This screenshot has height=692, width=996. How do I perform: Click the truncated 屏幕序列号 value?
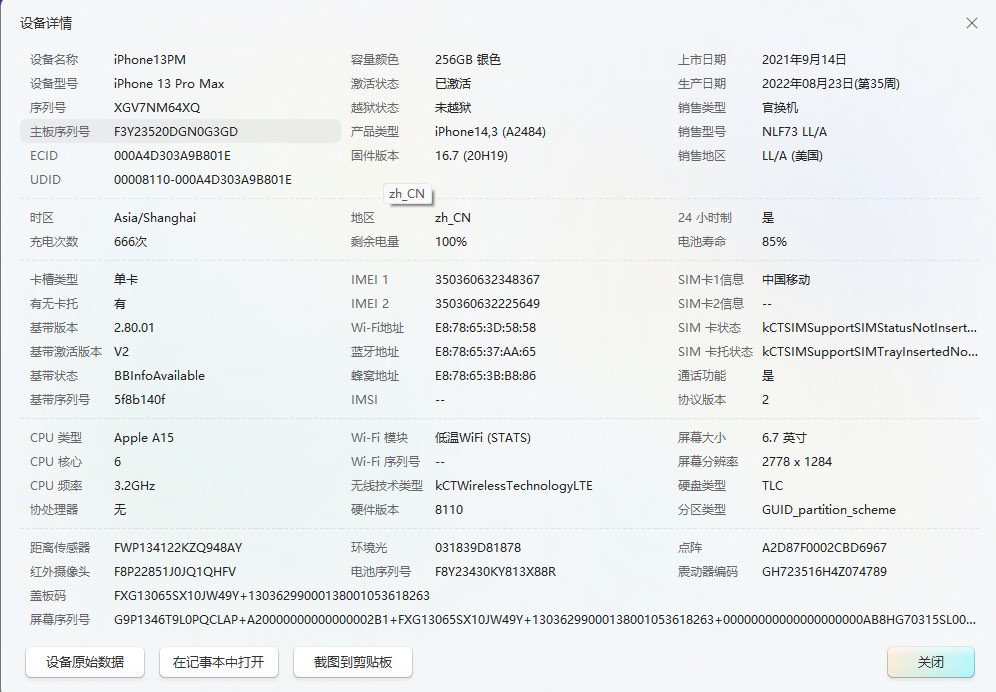point(545,620)
